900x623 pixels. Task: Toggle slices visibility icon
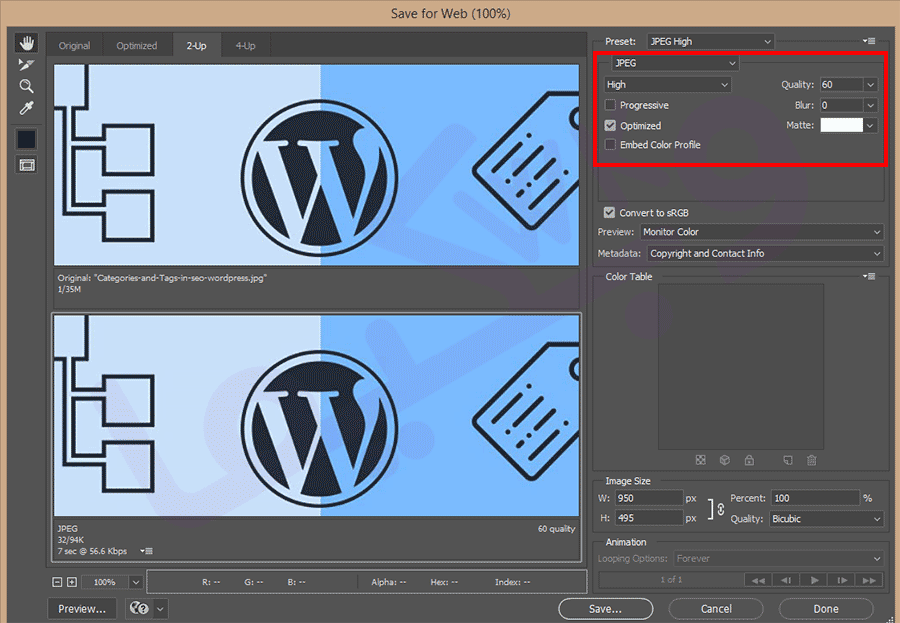click(x=26, y=165)
